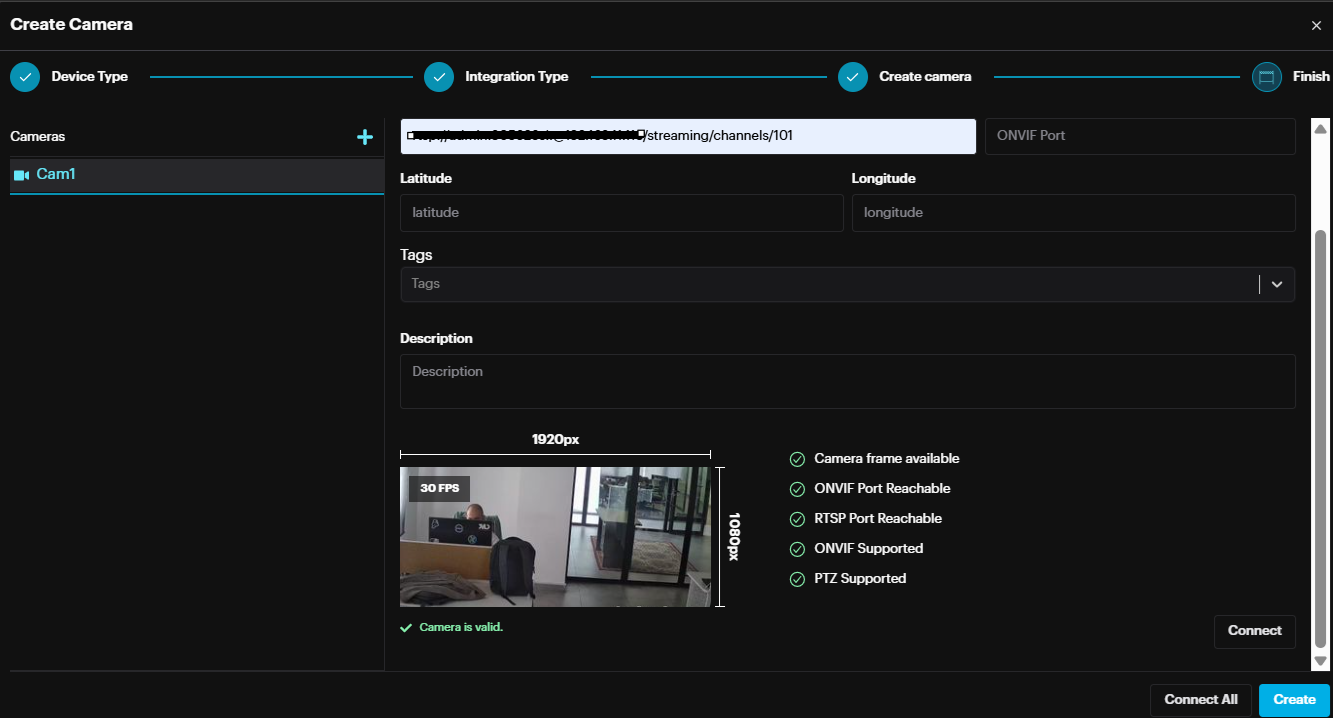Click the ONVIF Port Reachable check icon

797,489
